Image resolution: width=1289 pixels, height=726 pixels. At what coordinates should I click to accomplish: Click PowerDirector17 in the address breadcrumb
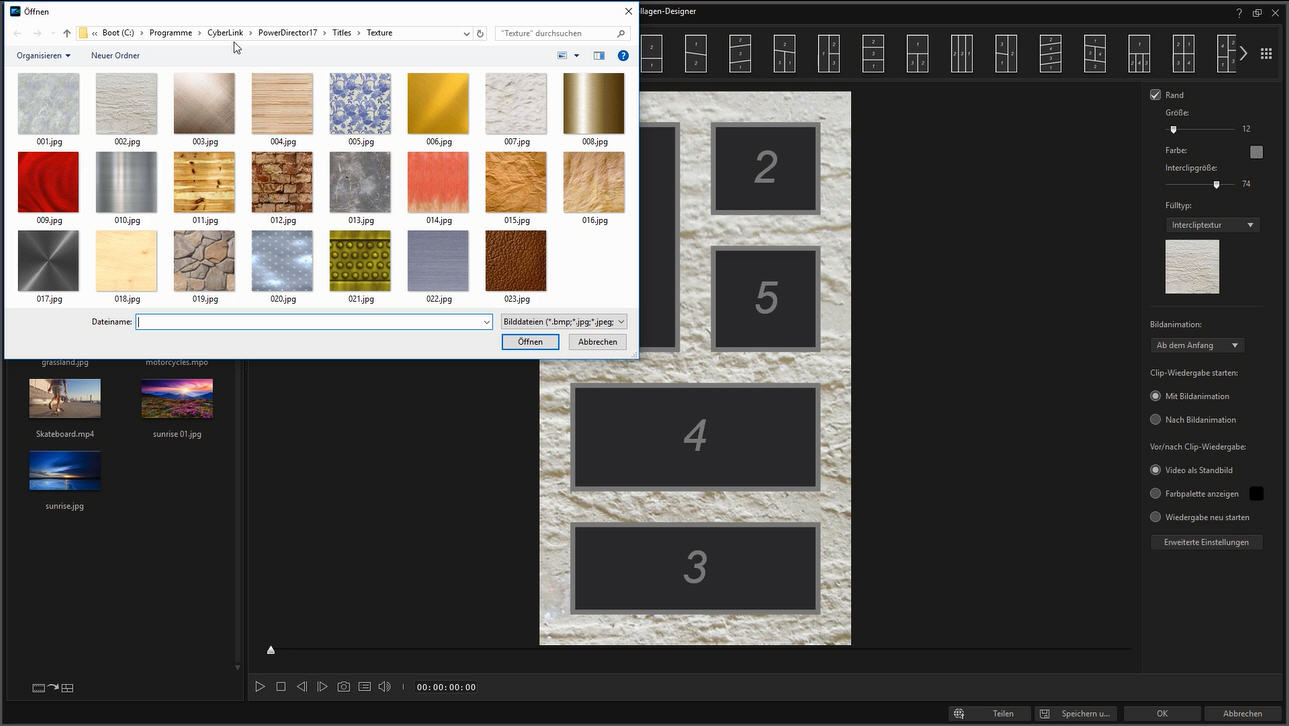[287, 33]
